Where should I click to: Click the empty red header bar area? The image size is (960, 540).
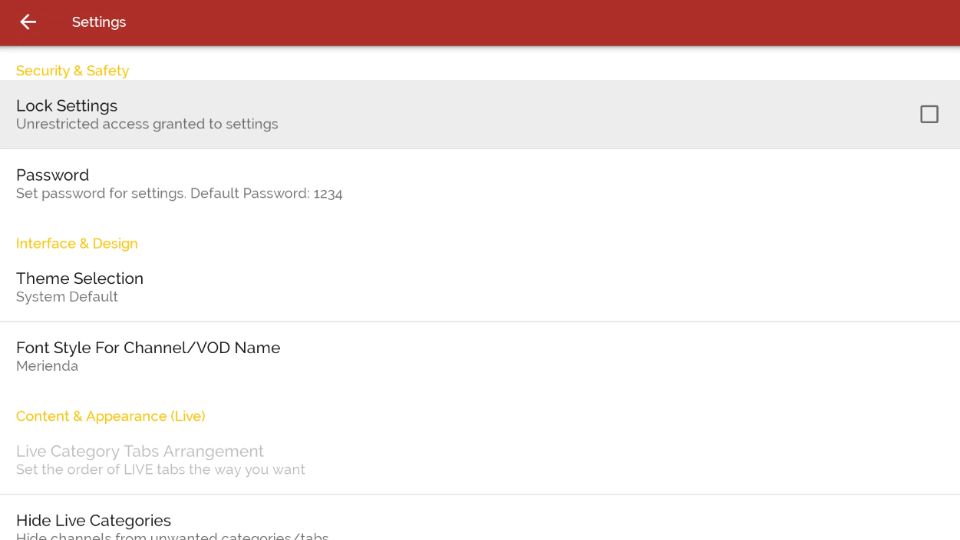click(x=539, y=23)
